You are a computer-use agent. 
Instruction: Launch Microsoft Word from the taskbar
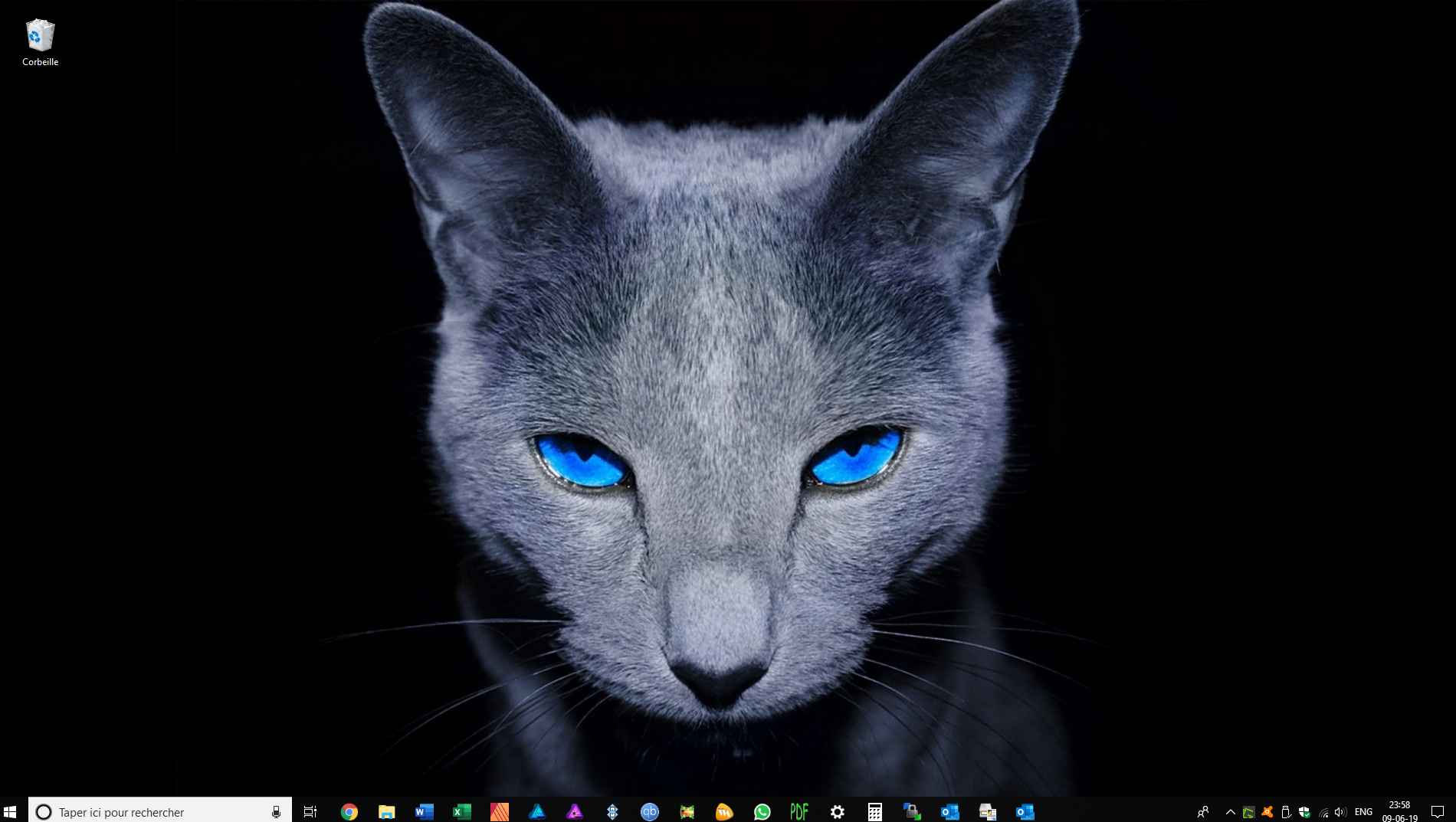[x=425, y=812]
